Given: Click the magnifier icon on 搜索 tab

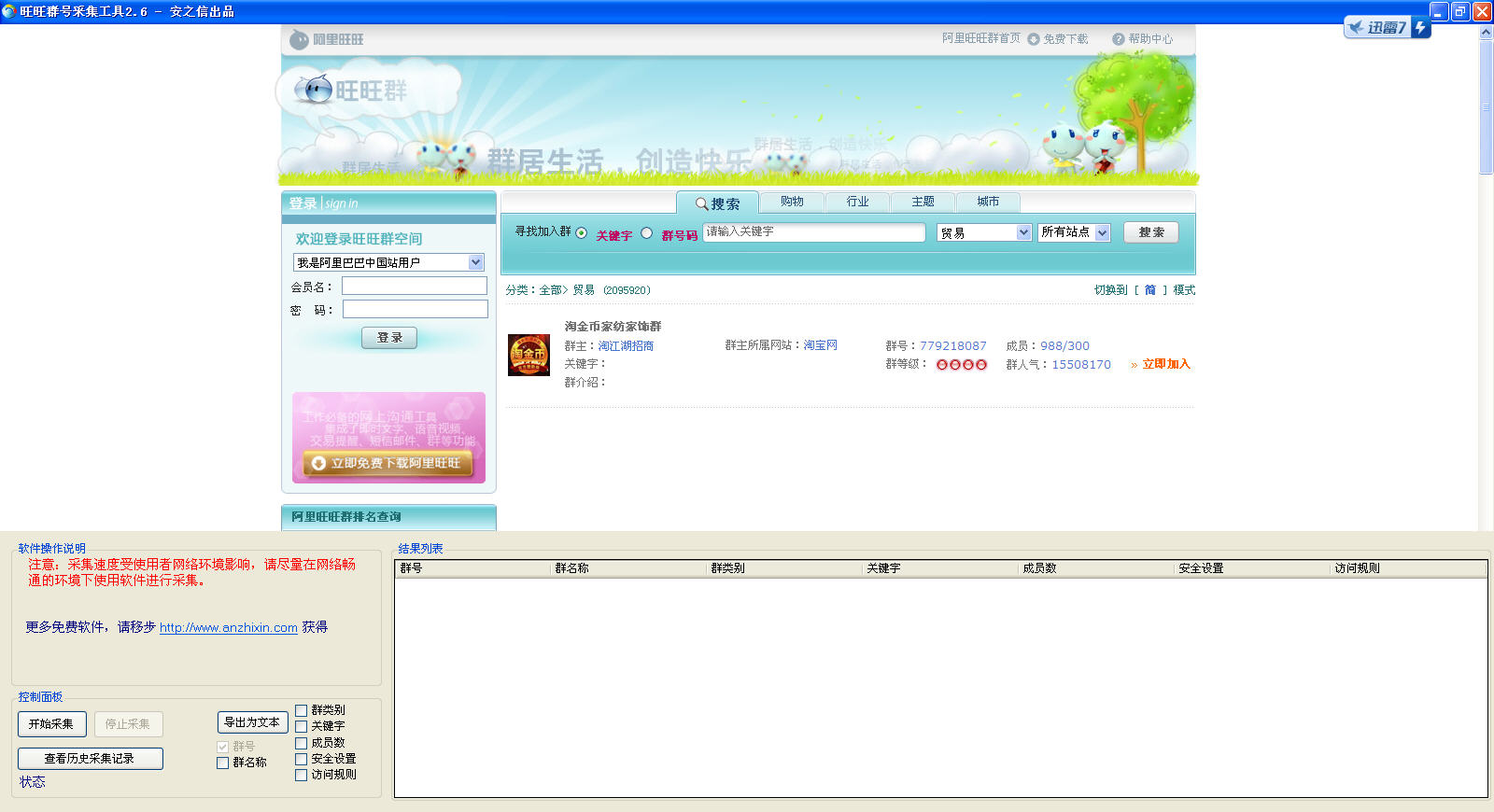Looking at the screenshot, I should (x=701, y=203).
